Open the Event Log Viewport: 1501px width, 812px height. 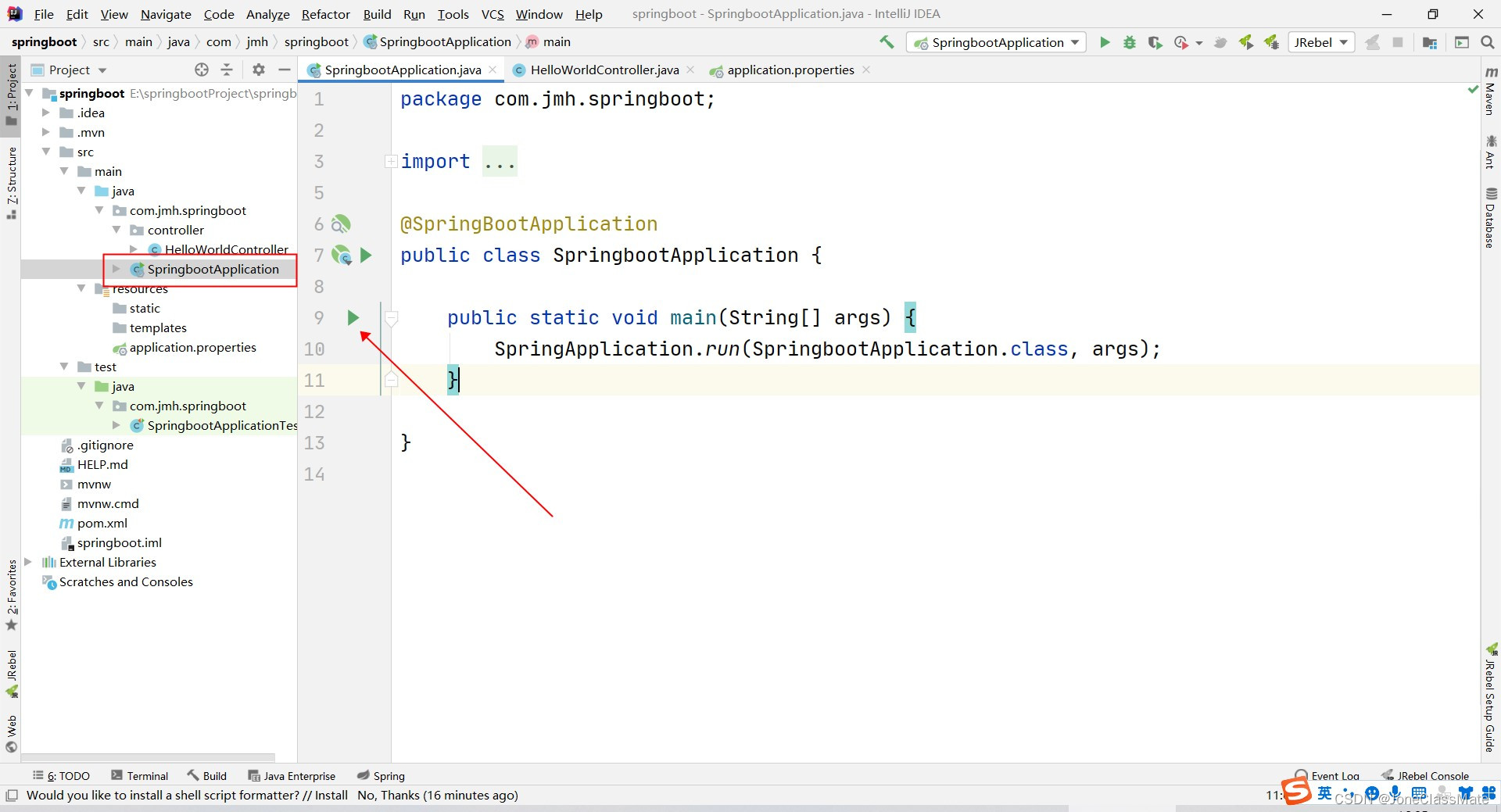(1327, 775)
